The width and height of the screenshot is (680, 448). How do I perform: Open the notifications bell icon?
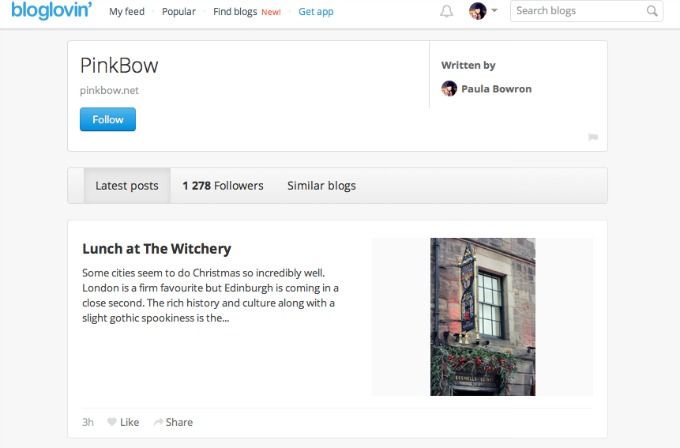446,11
